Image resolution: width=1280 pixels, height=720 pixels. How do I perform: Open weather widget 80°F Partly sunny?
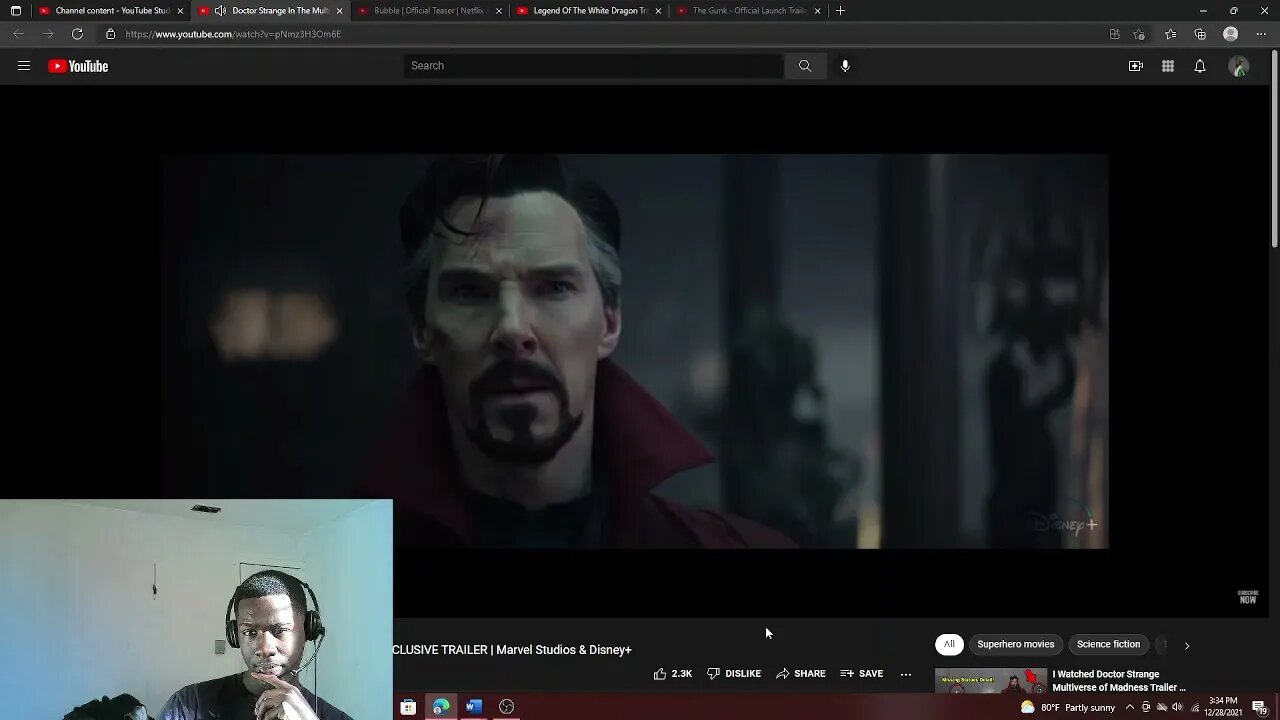[x=1067, y=708]
